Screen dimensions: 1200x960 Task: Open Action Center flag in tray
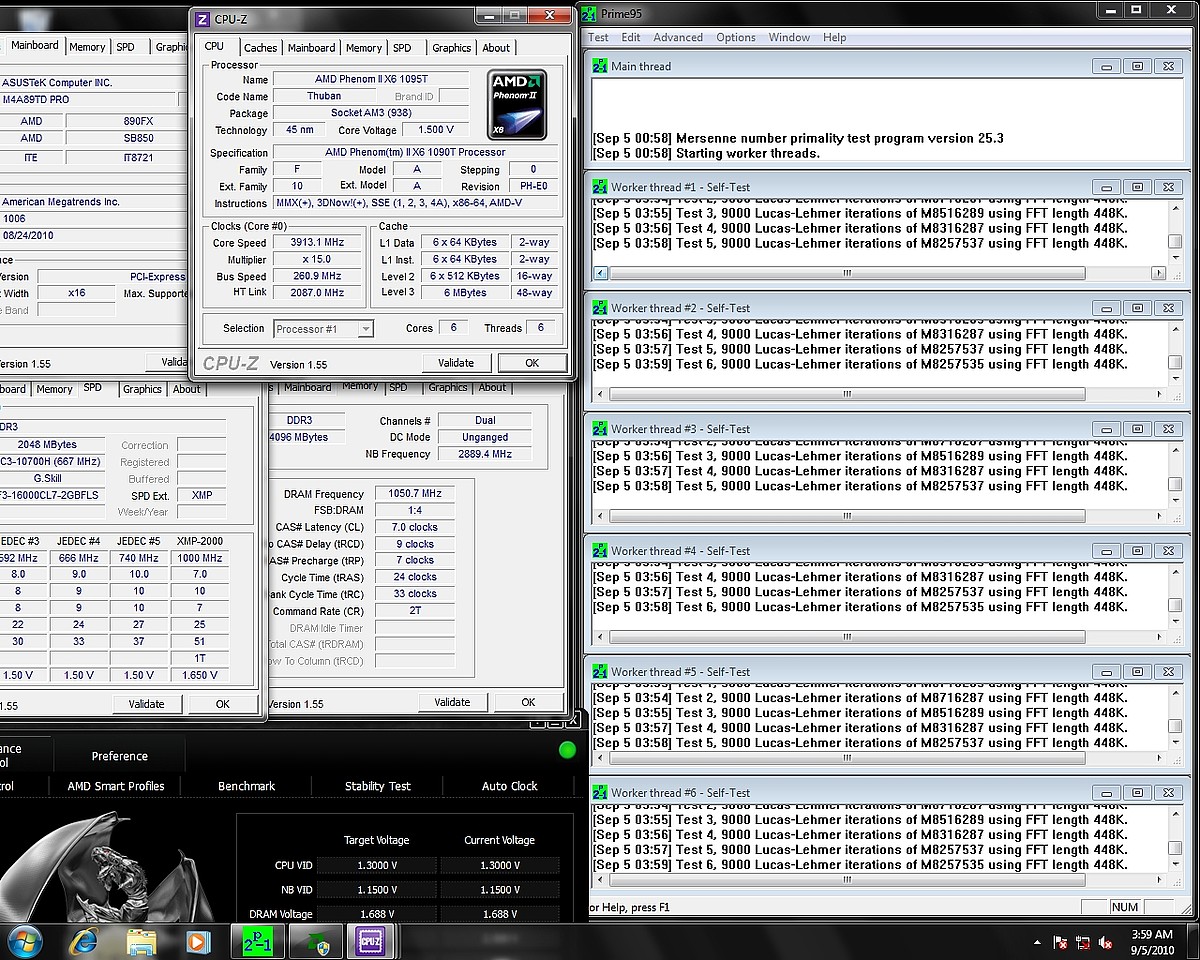pos(1062,942)
